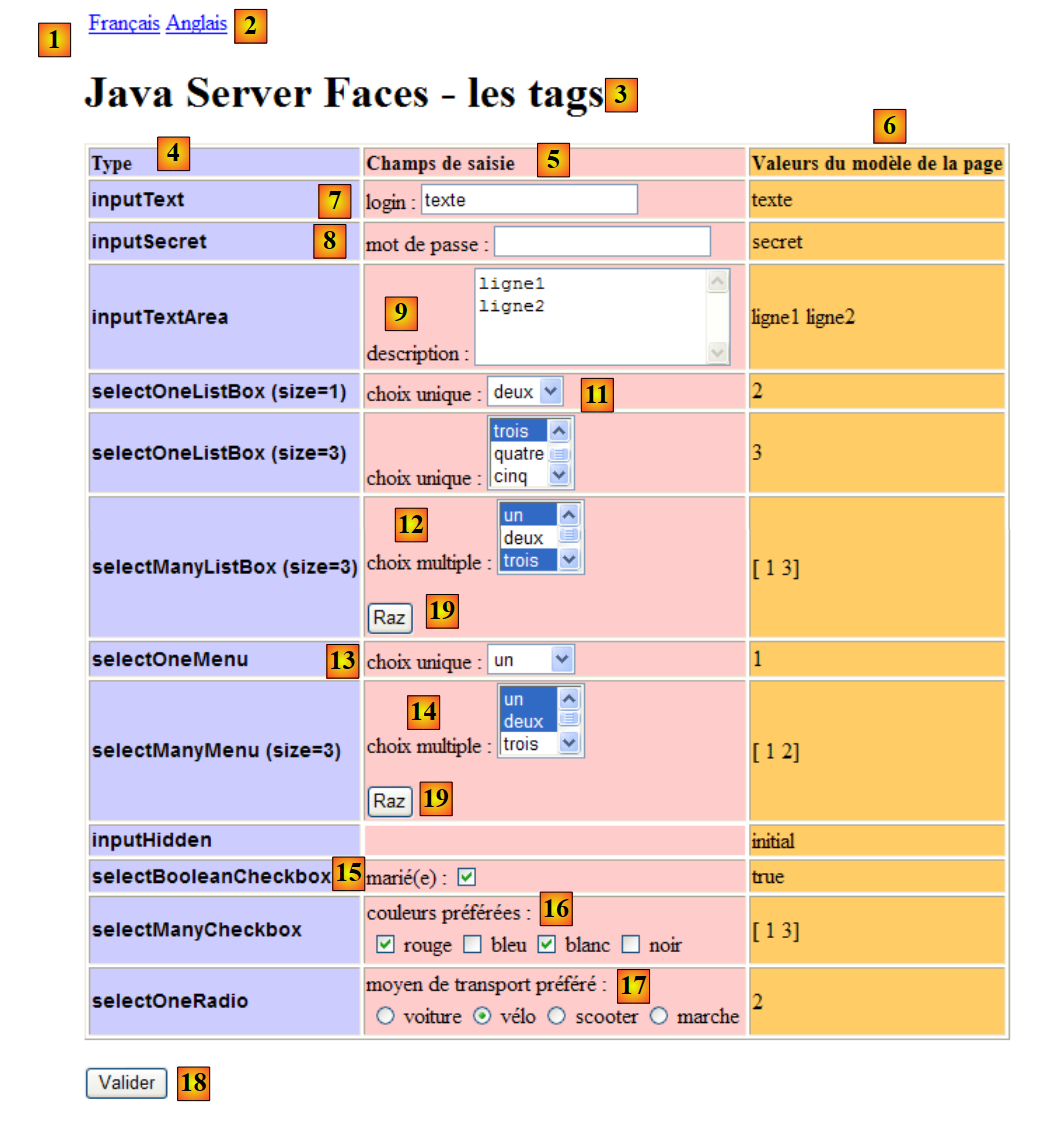Click the login text input field

[528, 200]
